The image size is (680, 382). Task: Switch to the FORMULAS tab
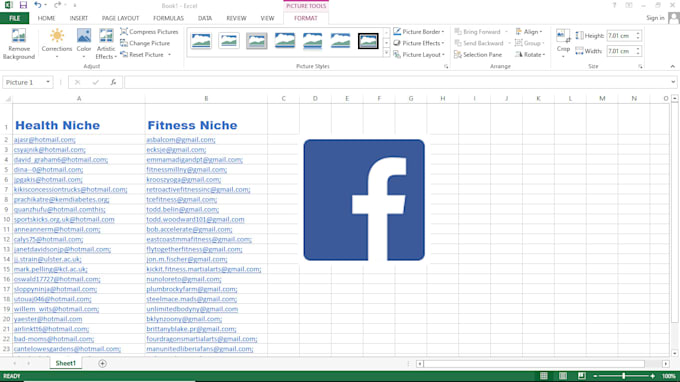[168, 18]
